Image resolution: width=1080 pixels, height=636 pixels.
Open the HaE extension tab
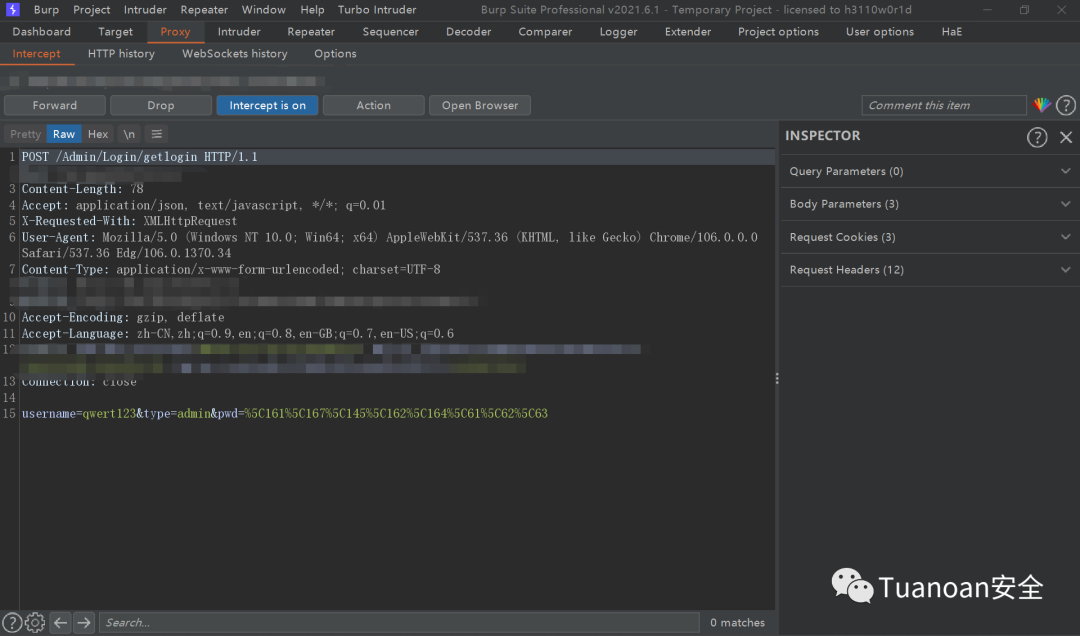952,32
